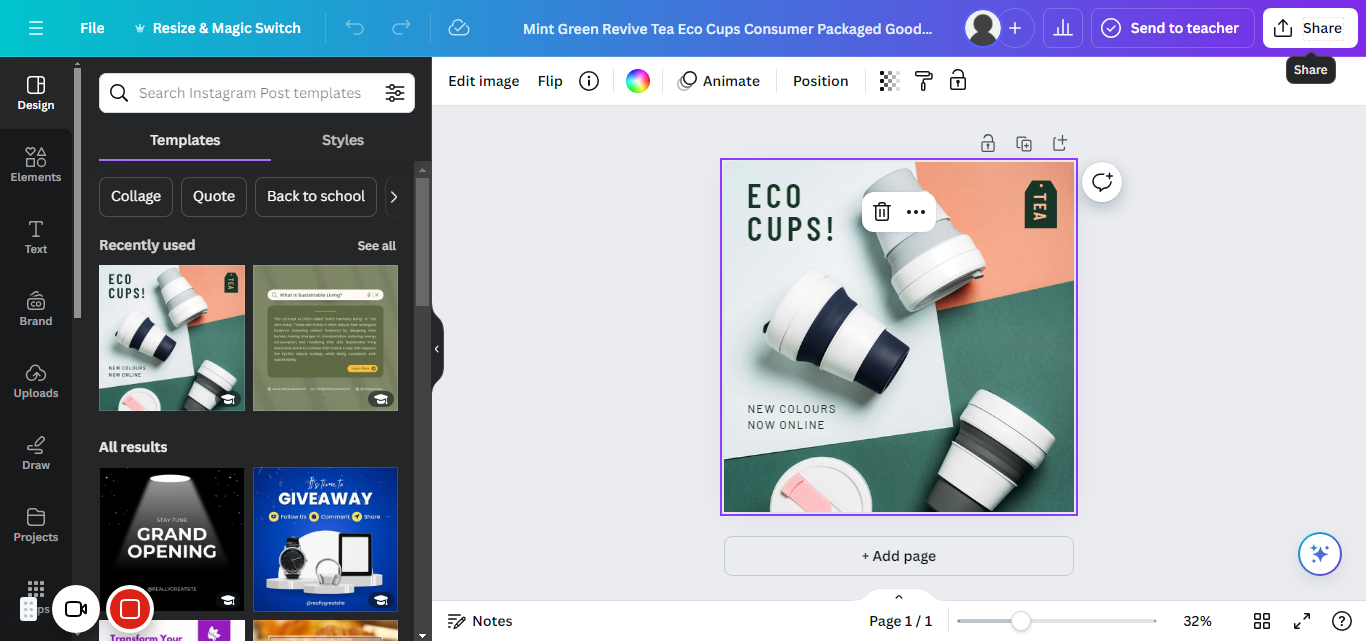Image resolution: width=1366 pixels, height=641 pixels.
Task: Select the Collage category chip
Action: coord(136,197)
